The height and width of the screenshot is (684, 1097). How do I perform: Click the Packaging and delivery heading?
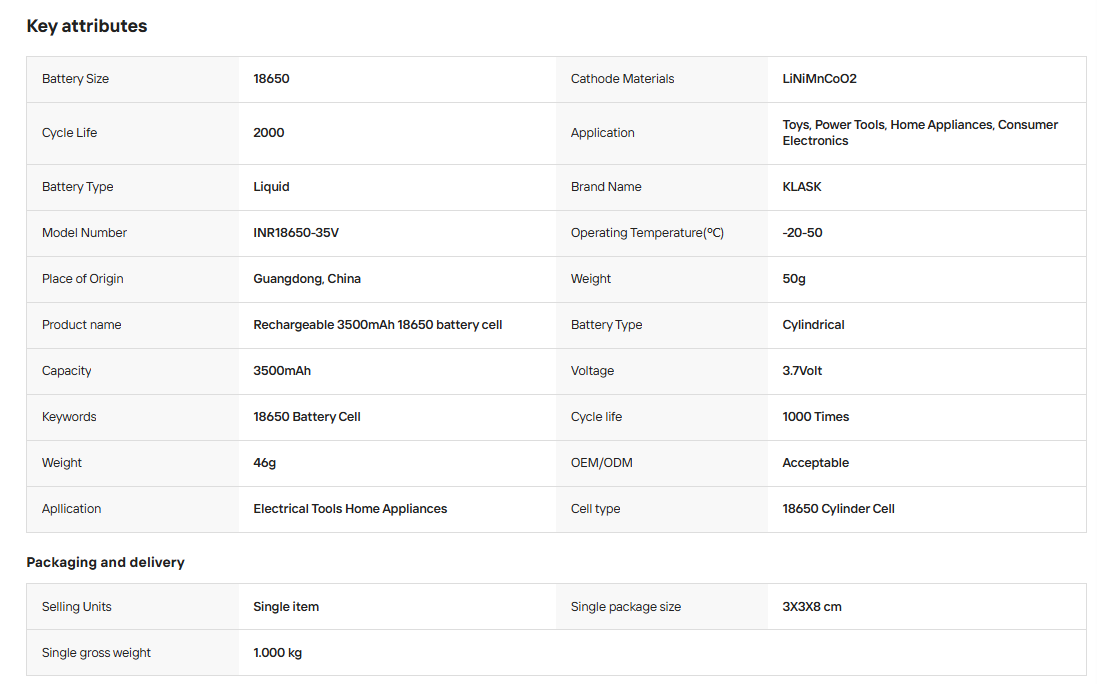click(x=106, y=562)
